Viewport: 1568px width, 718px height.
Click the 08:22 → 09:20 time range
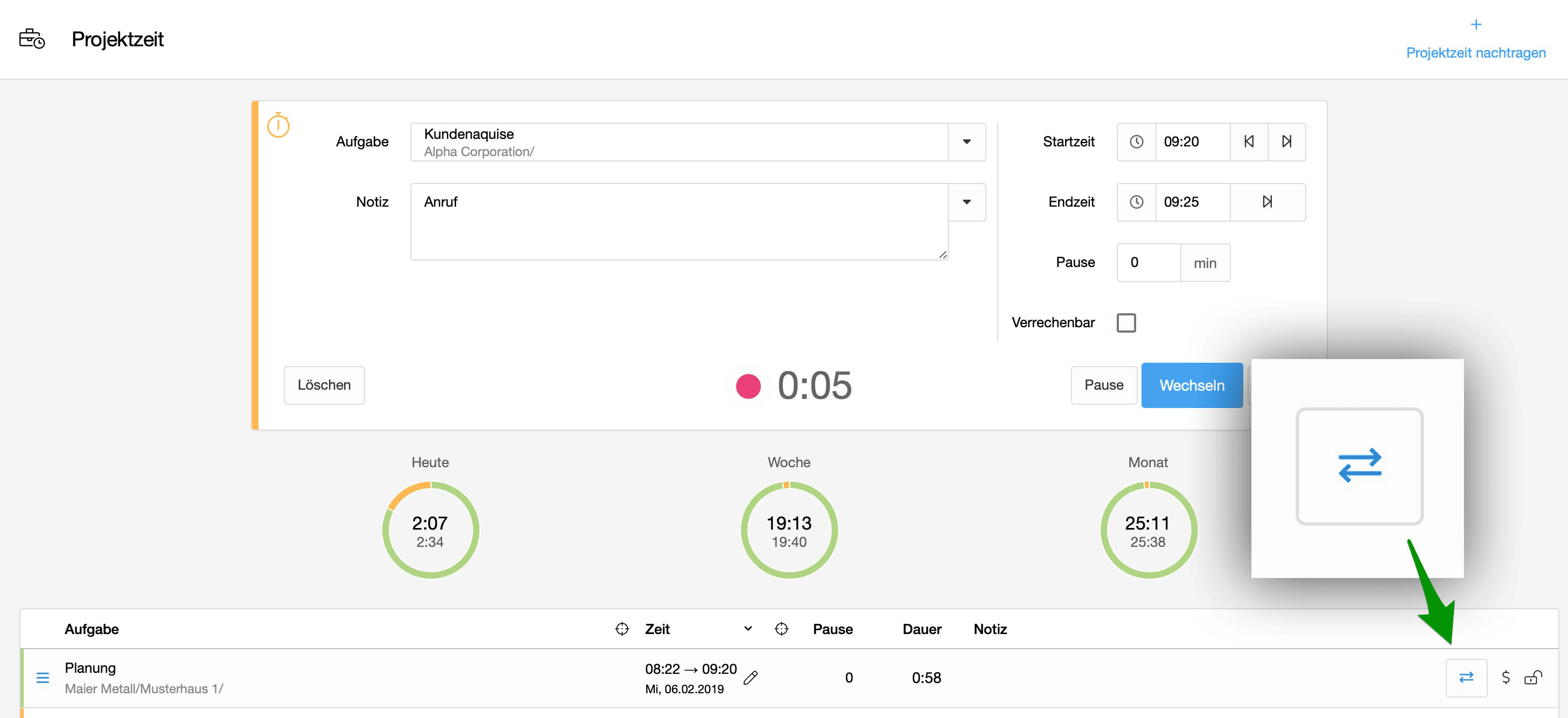(x=690, y=670)
